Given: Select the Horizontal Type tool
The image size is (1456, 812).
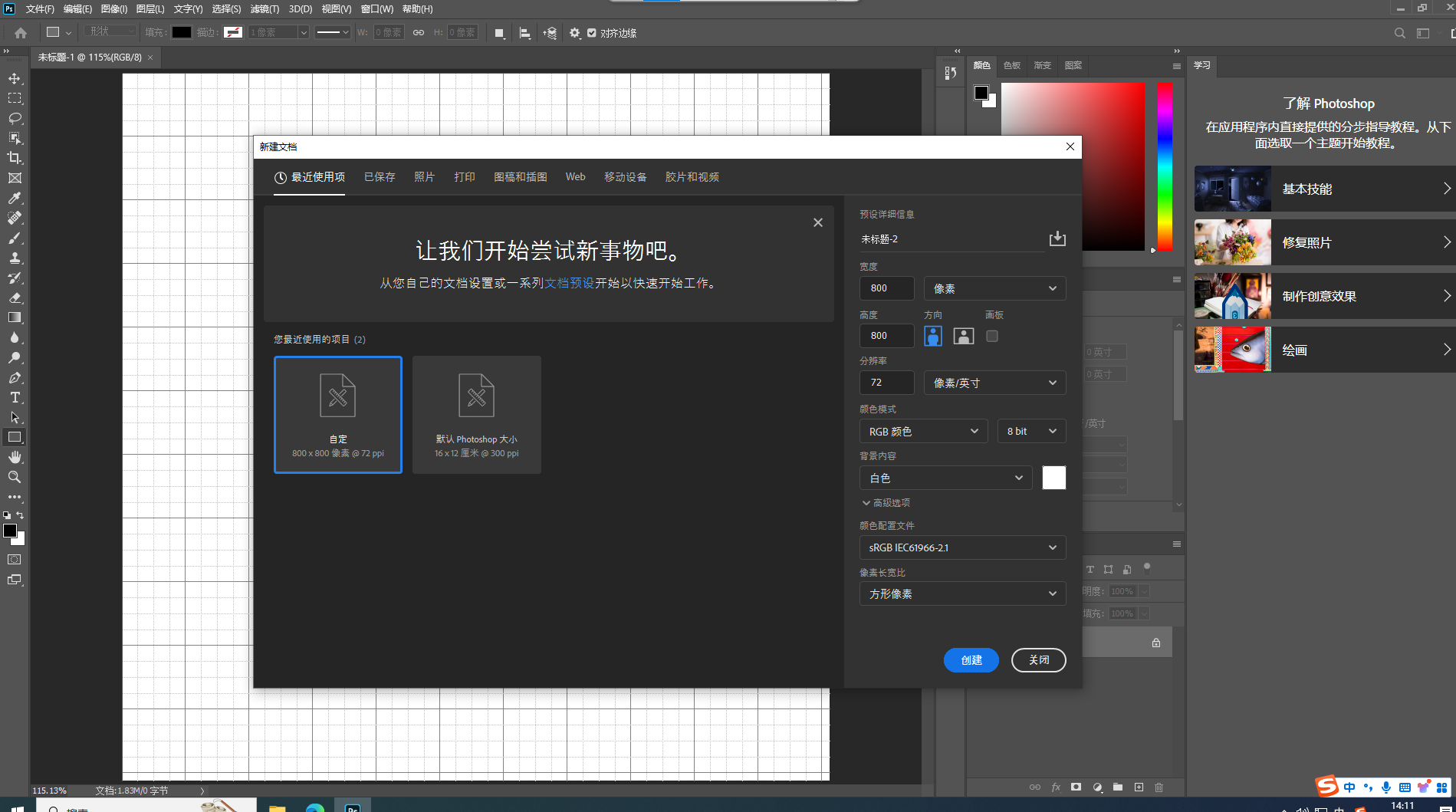Looking at the screenshot, I should pyautogui.click(x=15, y=397).
